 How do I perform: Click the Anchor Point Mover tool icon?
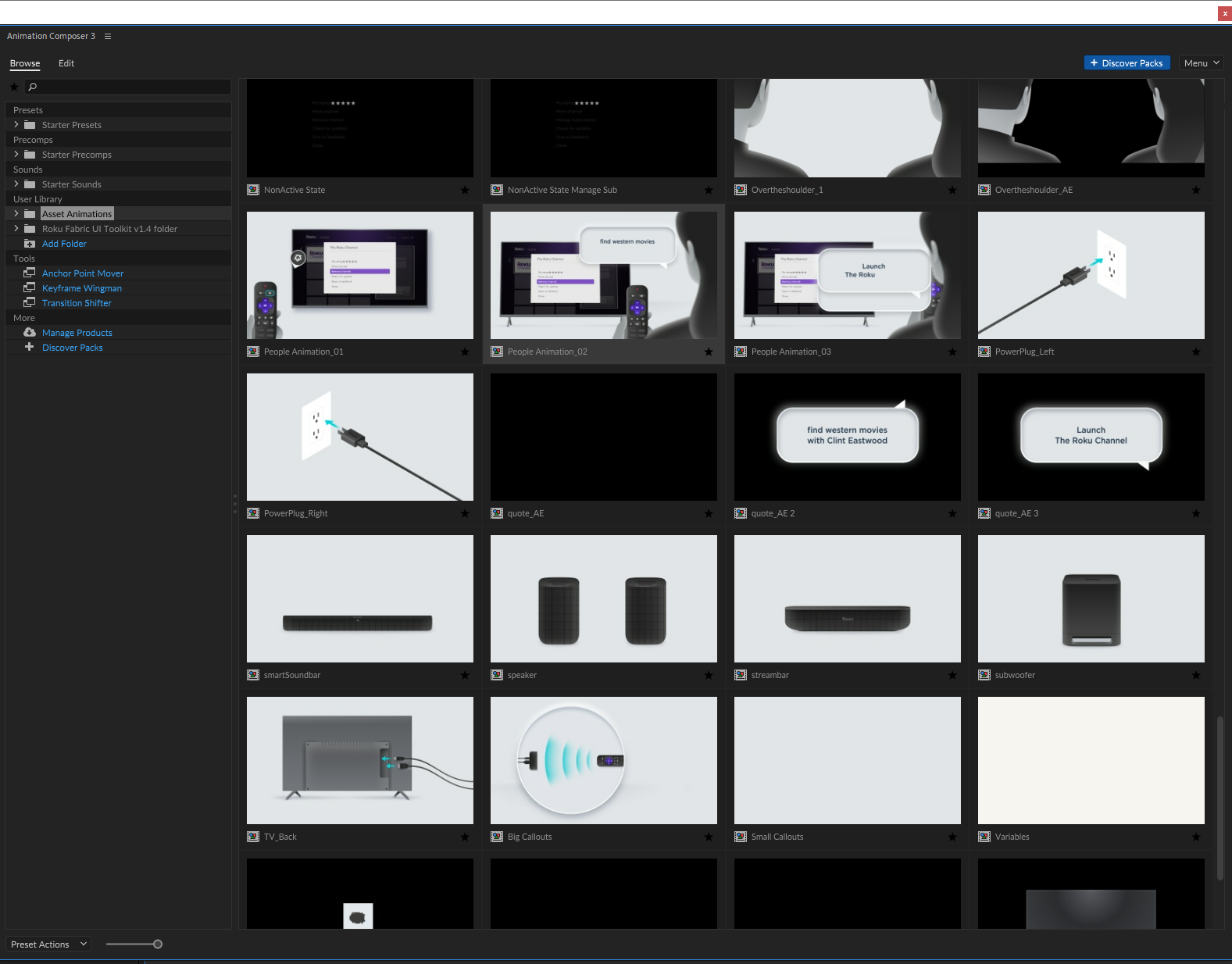click(30, 273)
